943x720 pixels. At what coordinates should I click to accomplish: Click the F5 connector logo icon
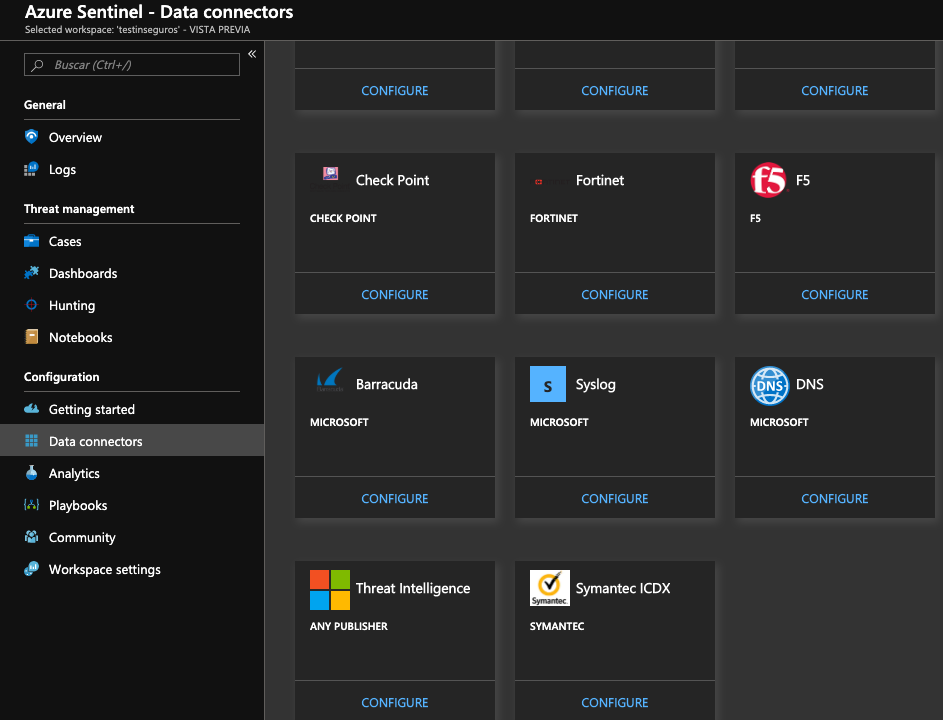coord(769,181)
